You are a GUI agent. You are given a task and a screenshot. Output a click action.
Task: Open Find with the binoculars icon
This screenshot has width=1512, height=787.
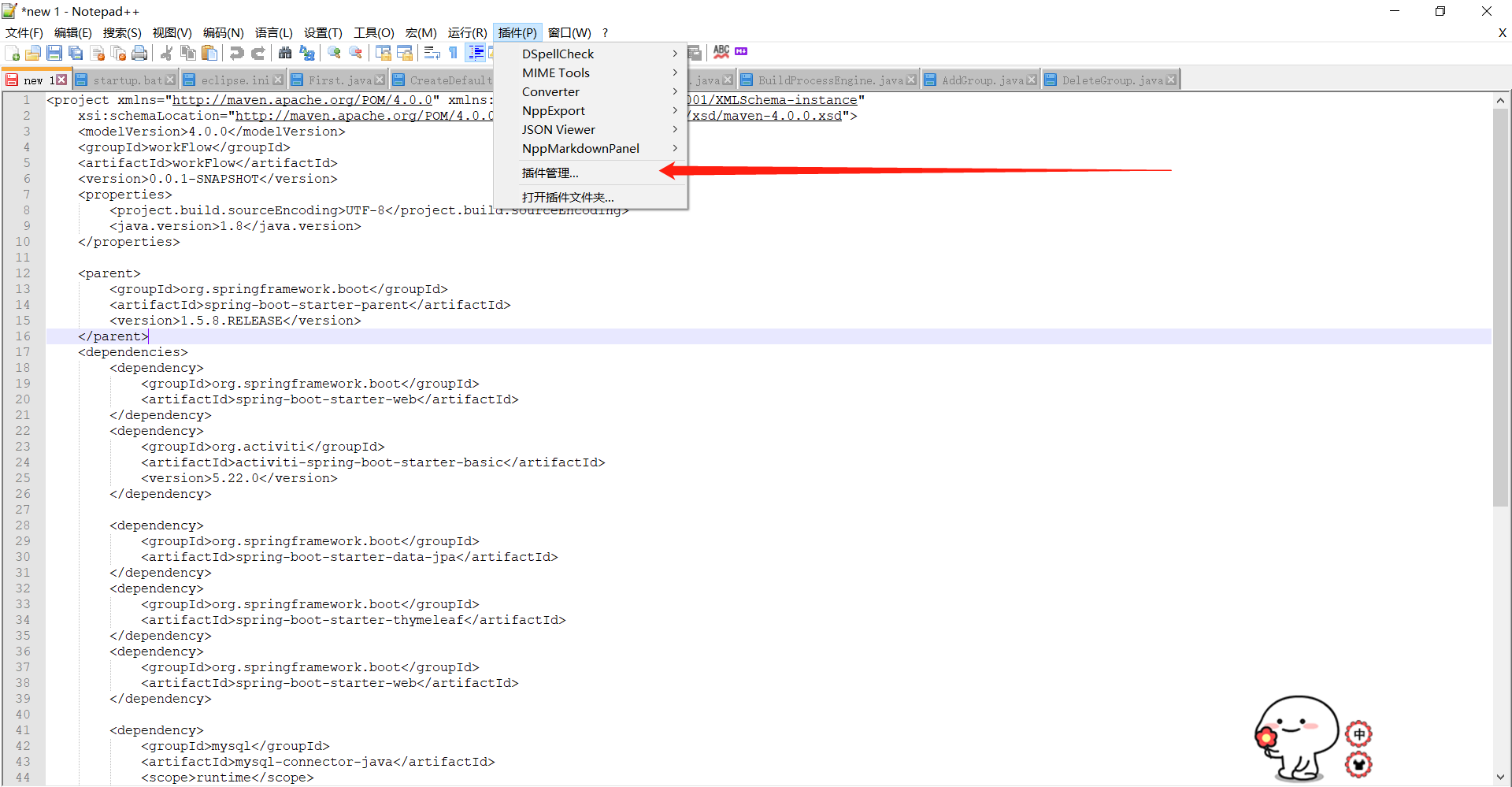(x=285, y=53)
